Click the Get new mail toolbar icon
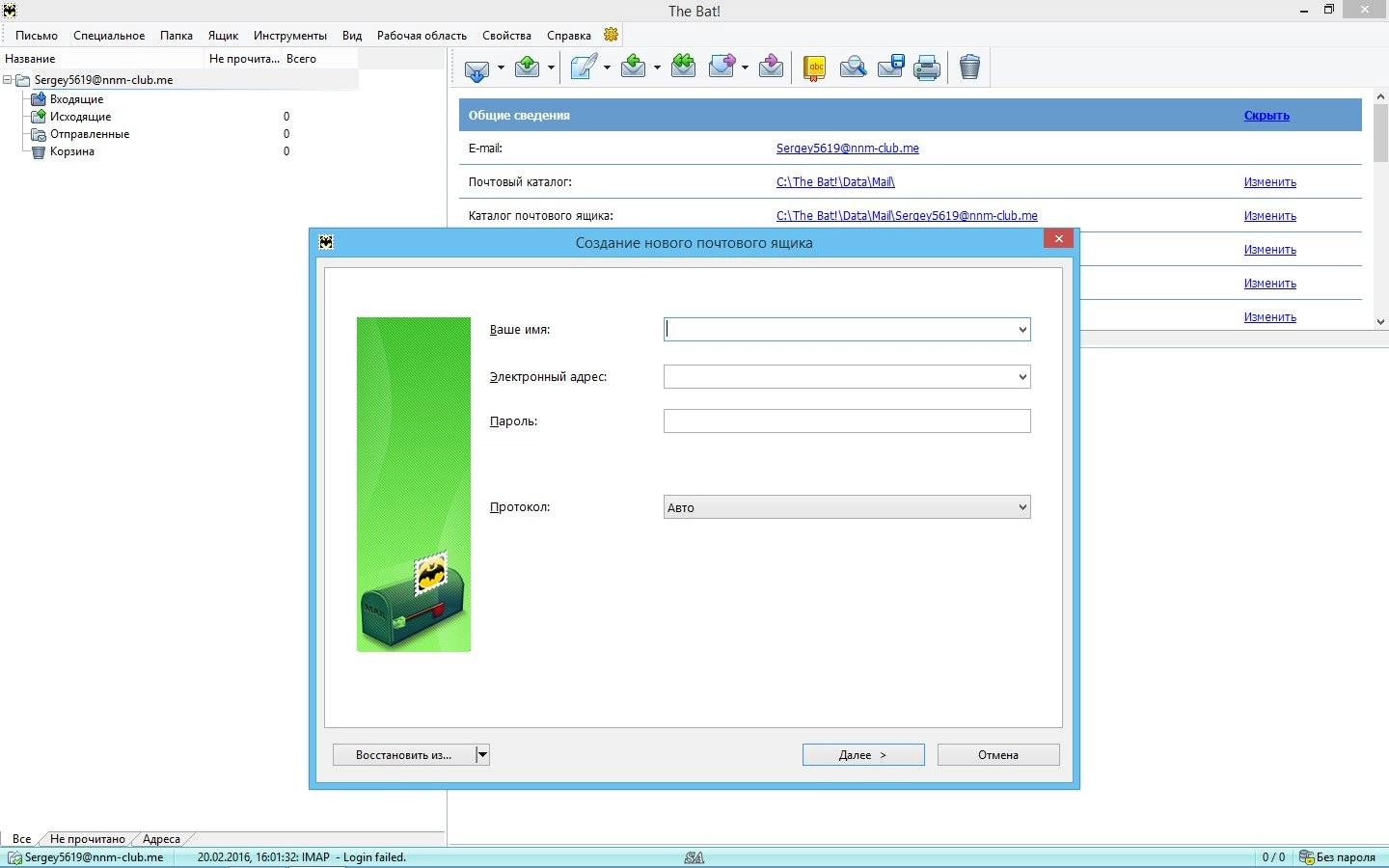This screenshot has width=1389, height=868. (477, 68)
